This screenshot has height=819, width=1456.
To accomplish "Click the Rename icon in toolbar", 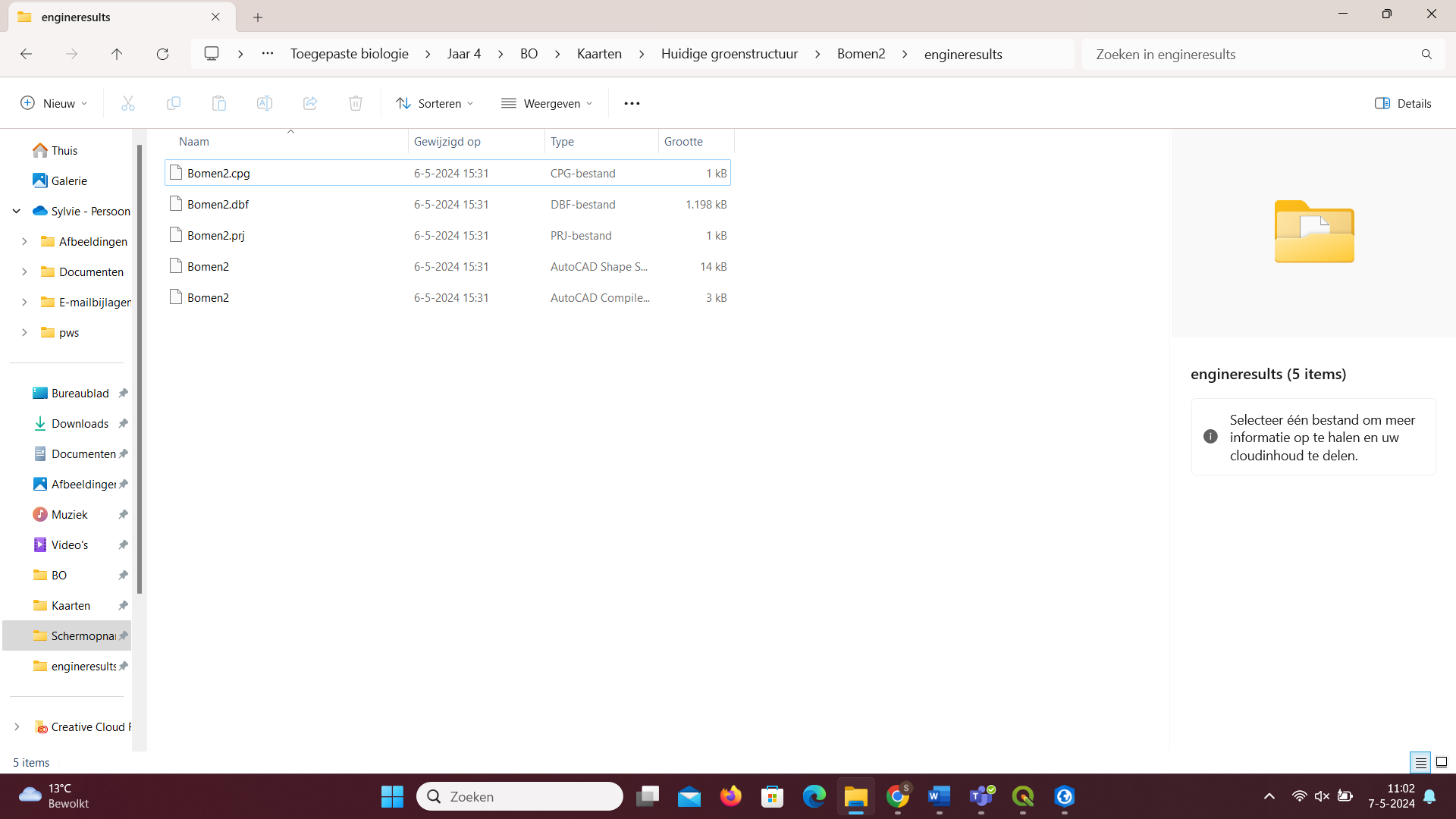I will click(264, 103).
